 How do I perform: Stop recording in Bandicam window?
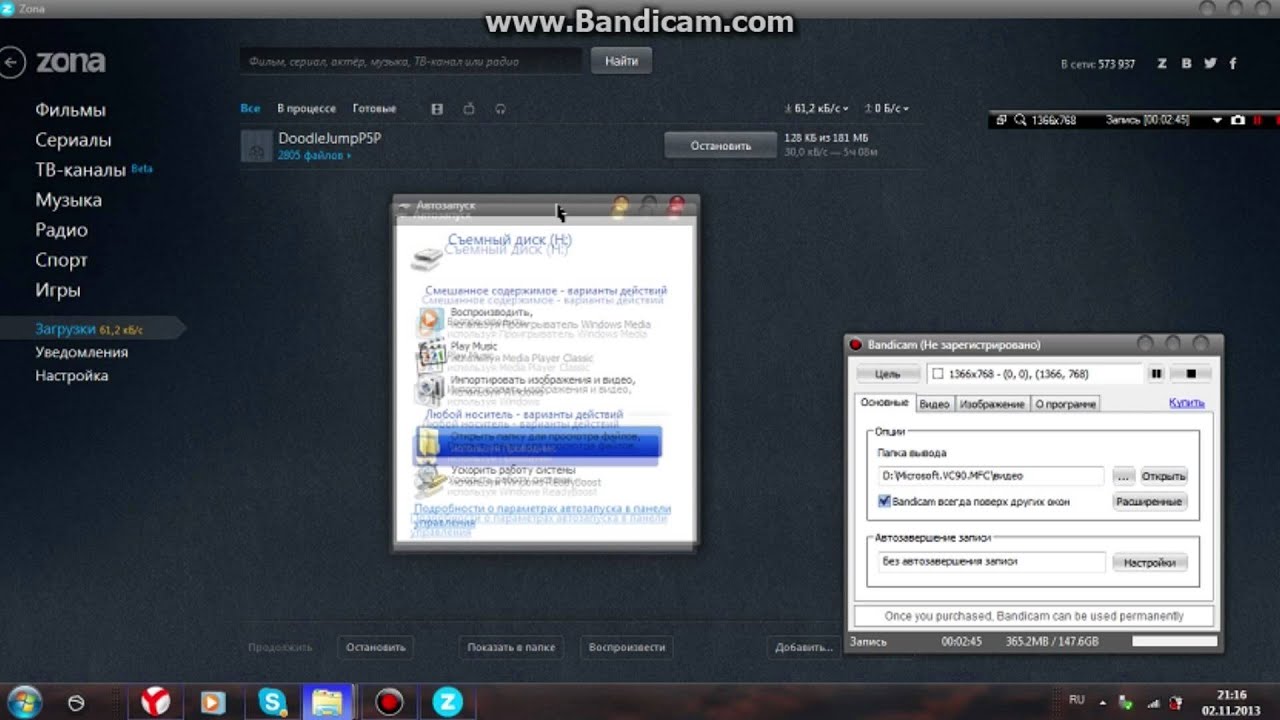1190,374
